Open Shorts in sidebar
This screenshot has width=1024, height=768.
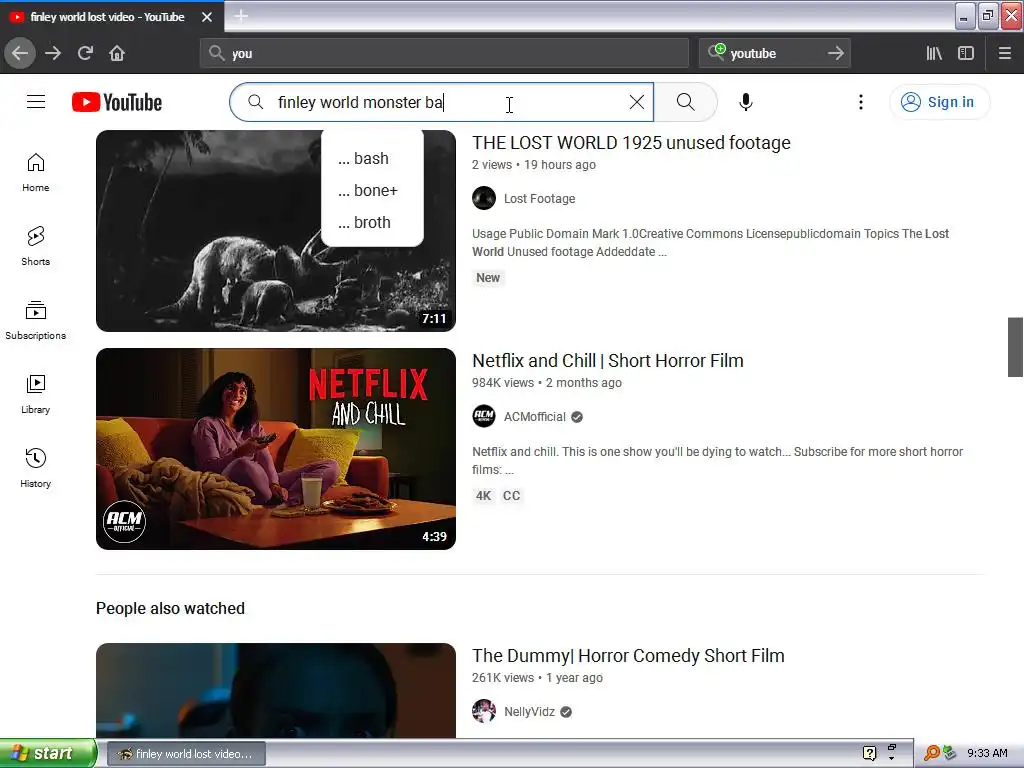[x=35, y=246]
